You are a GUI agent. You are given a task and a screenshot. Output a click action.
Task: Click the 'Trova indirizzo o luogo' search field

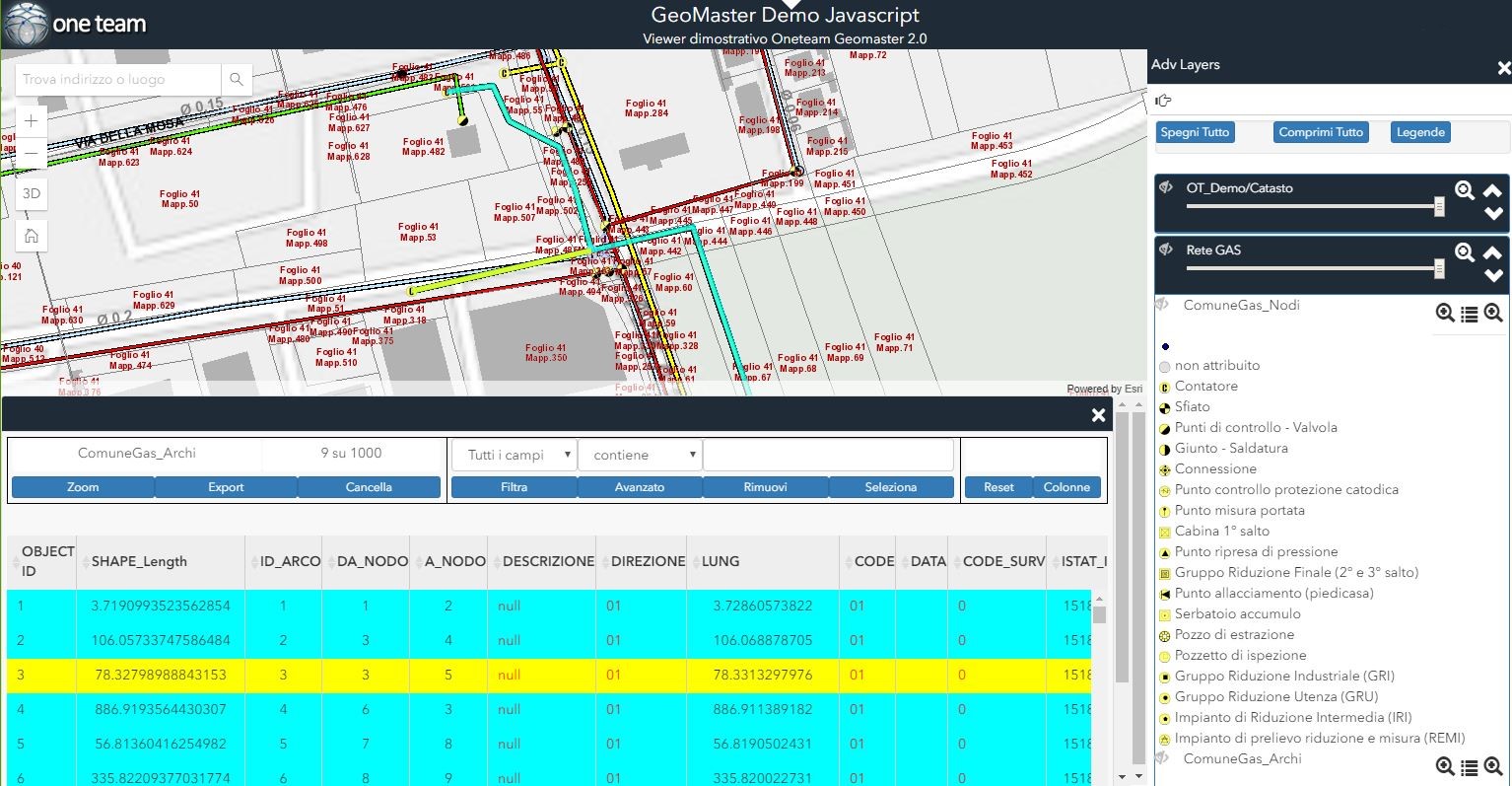(118, 79)
